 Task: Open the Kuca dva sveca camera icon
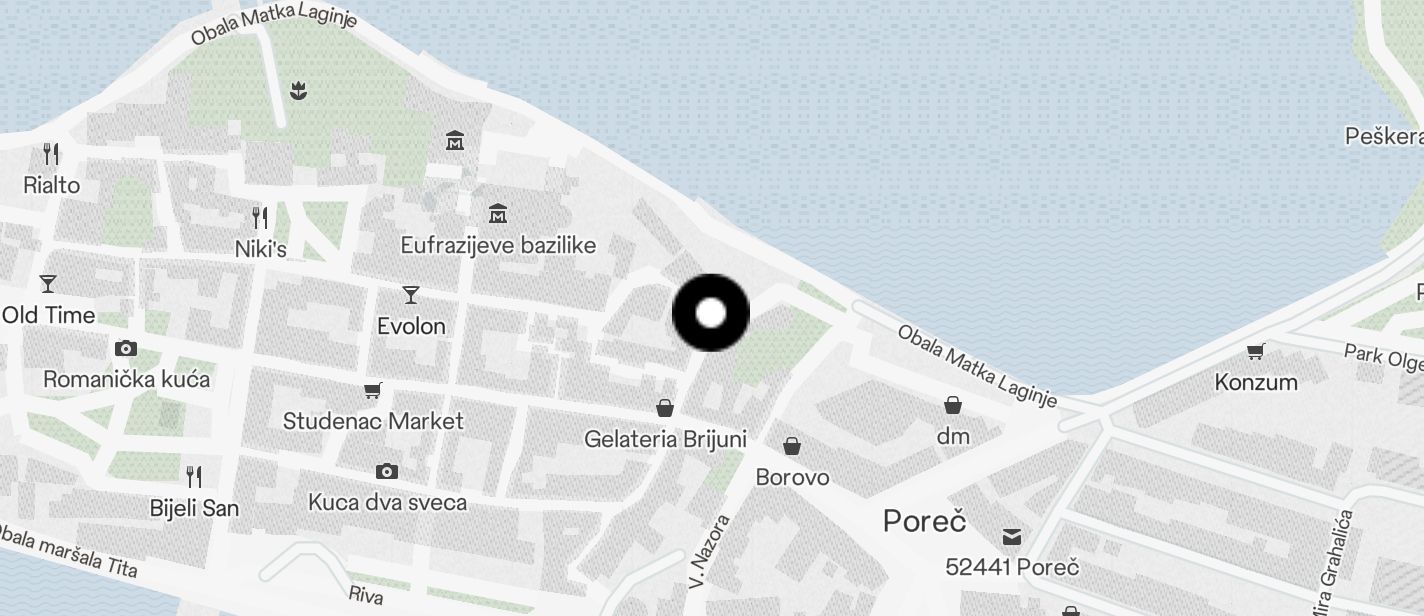click(x=387, y=471)
